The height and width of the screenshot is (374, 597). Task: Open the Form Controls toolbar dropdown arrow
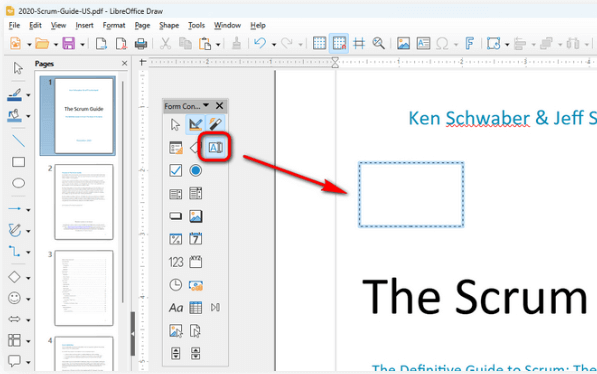click(x=206, y=105)
